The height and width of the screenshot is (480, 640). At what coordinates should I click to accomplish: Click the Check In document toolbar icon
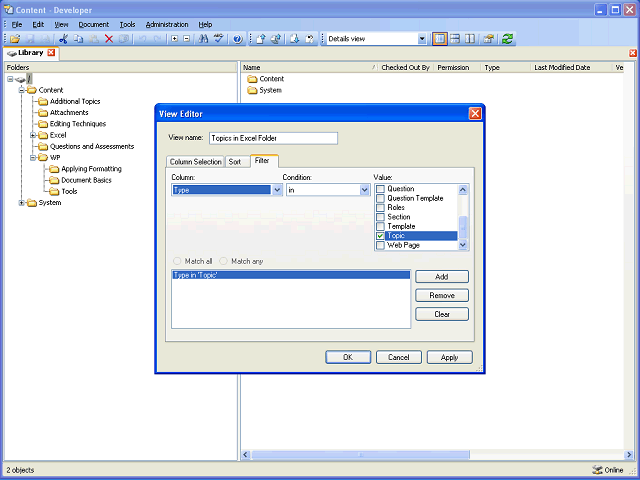click(261, 39)
